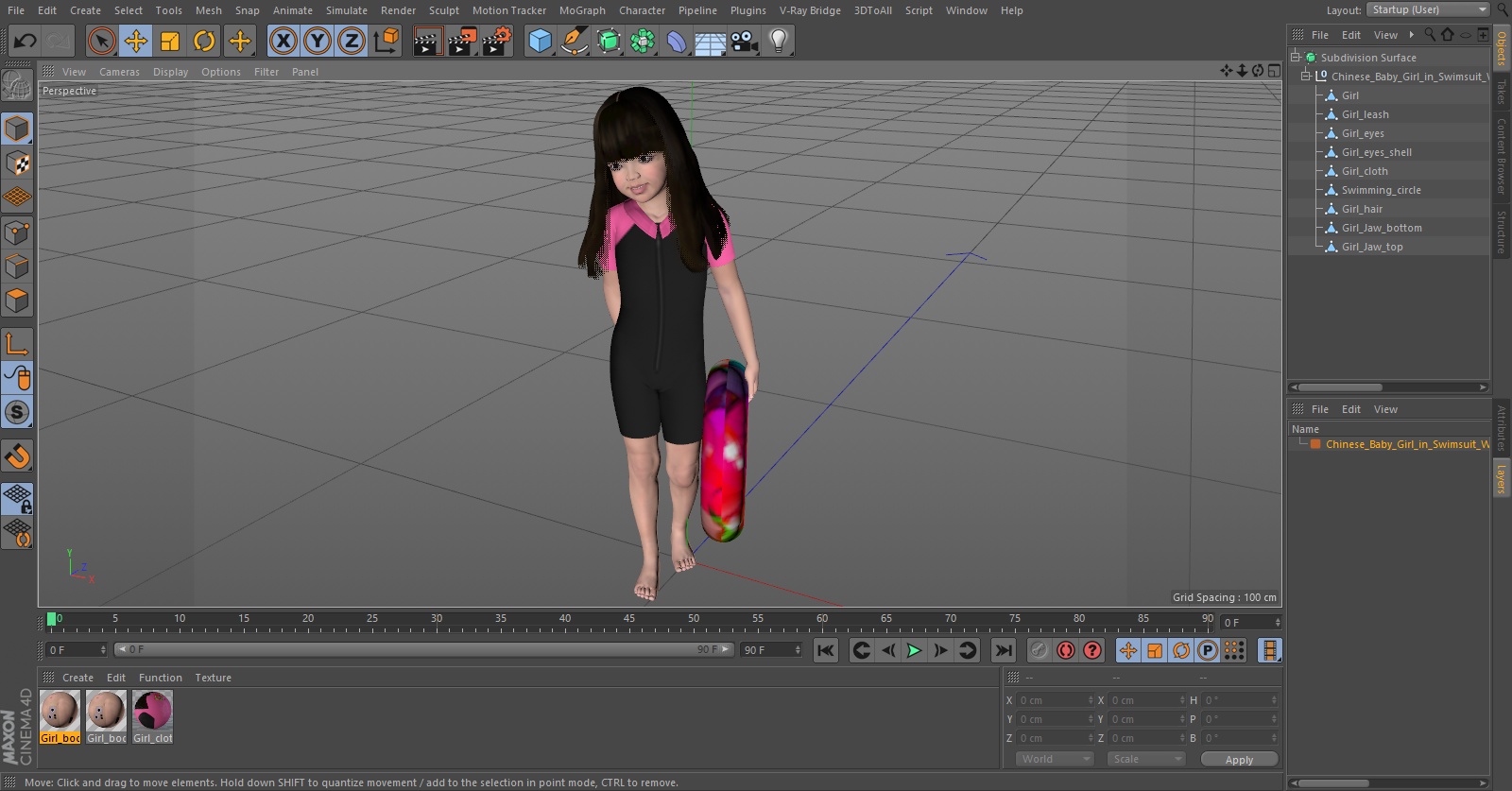Open the Object Manager search icon
1512x791 pixels.
click(1430, 35)
